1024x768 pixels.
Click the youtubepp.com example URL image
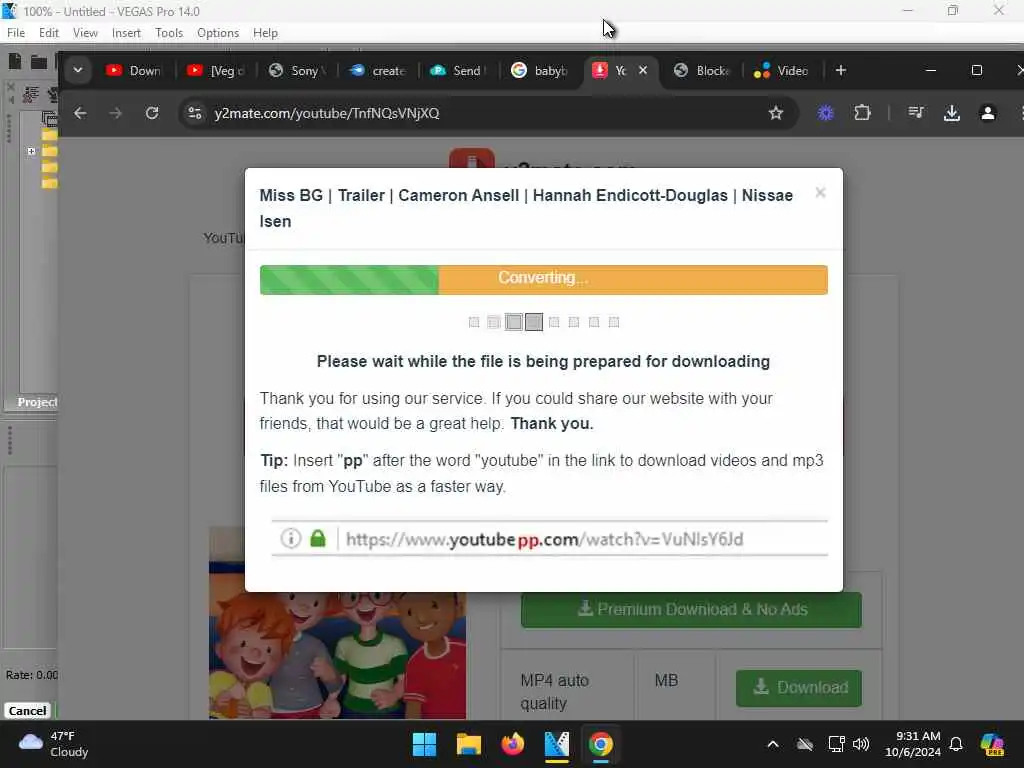[x=550, y=539]
